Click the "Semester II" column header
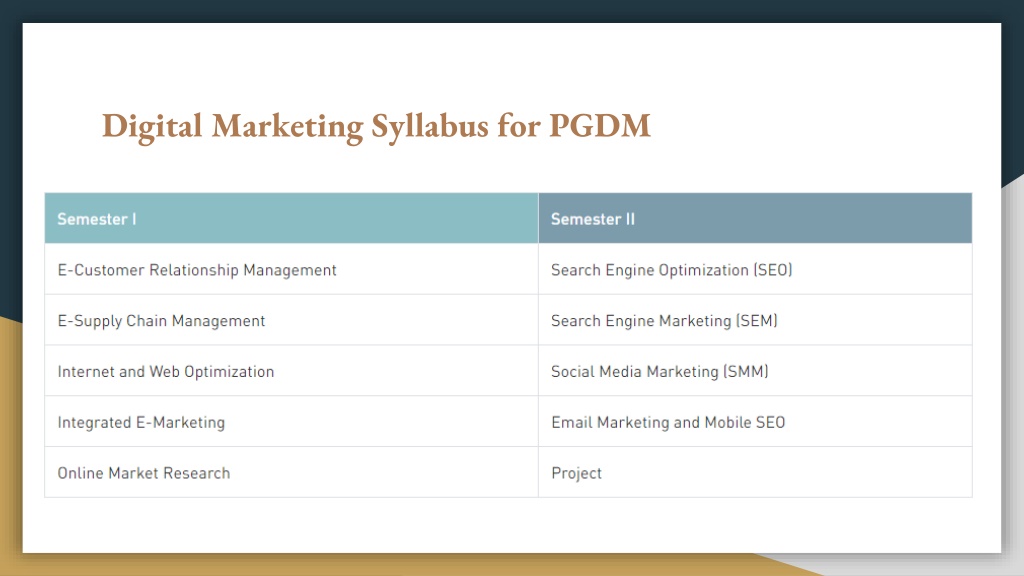This screenshot has height=576, width=1024. pyautogui.click(x=755, y=218)
